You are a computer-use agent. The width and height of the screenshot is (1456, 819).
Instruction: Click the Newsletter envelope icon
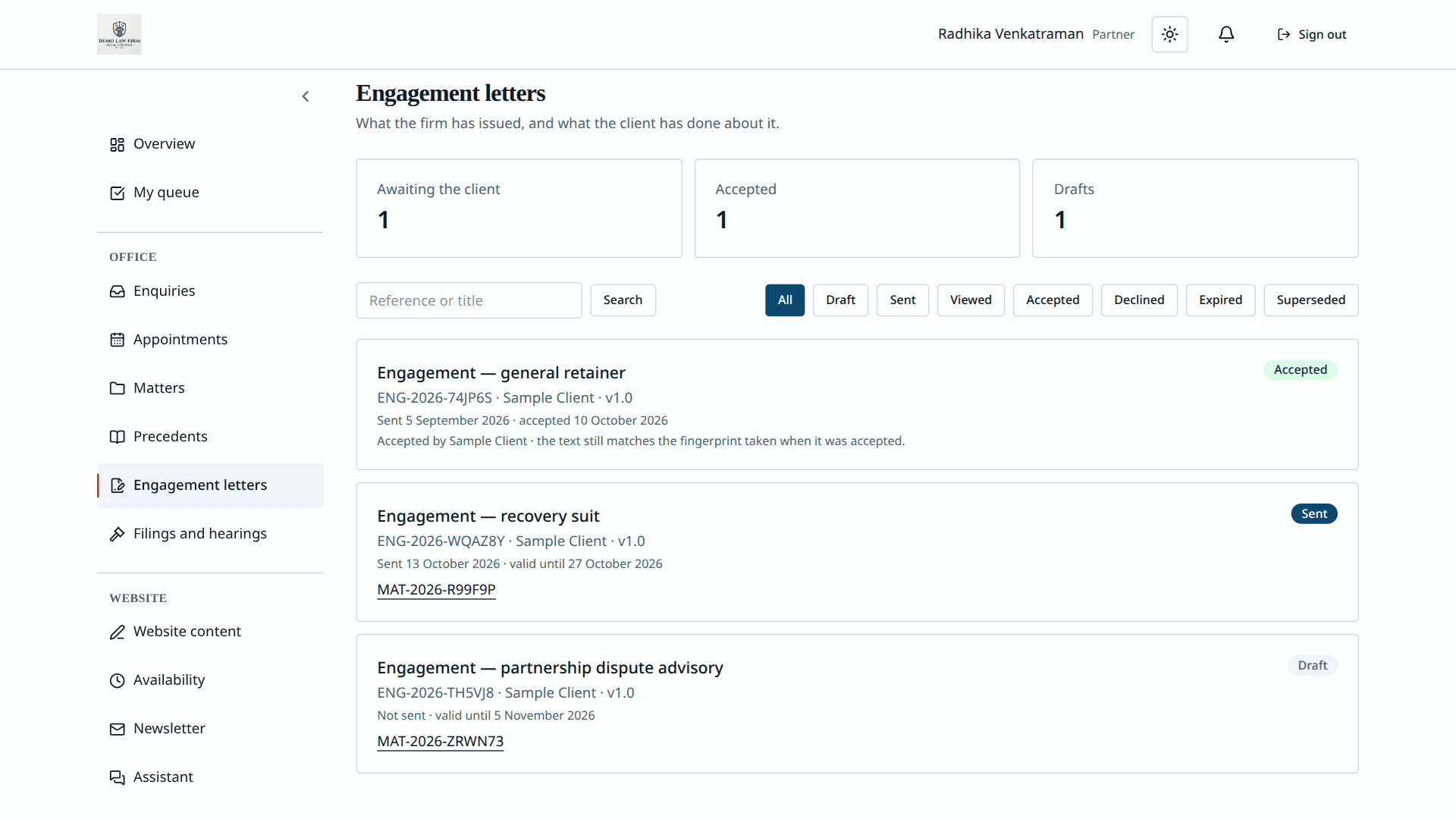(x=117, y=729)
